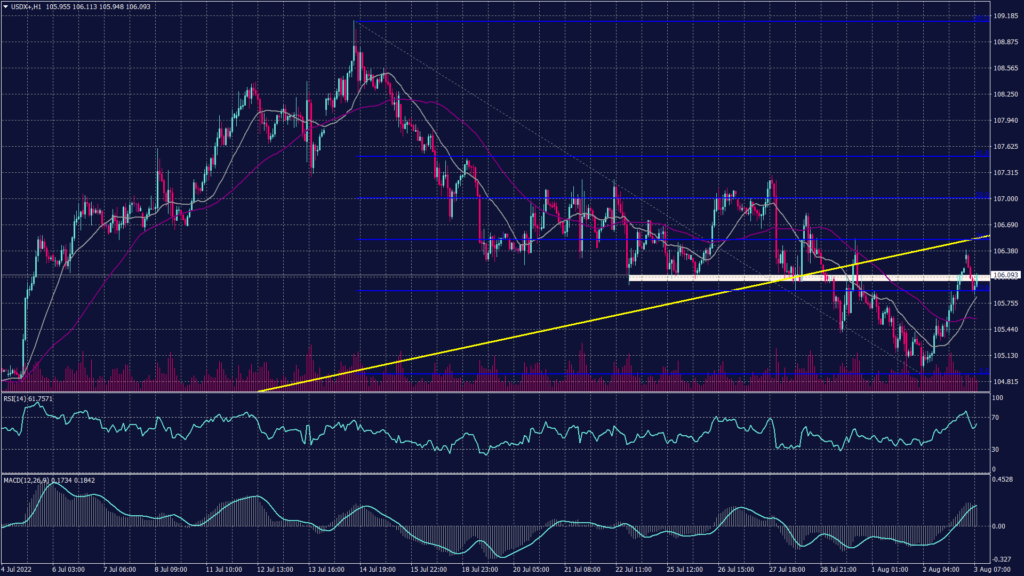Click the 106.093 current price tag

click(1005, 275)
